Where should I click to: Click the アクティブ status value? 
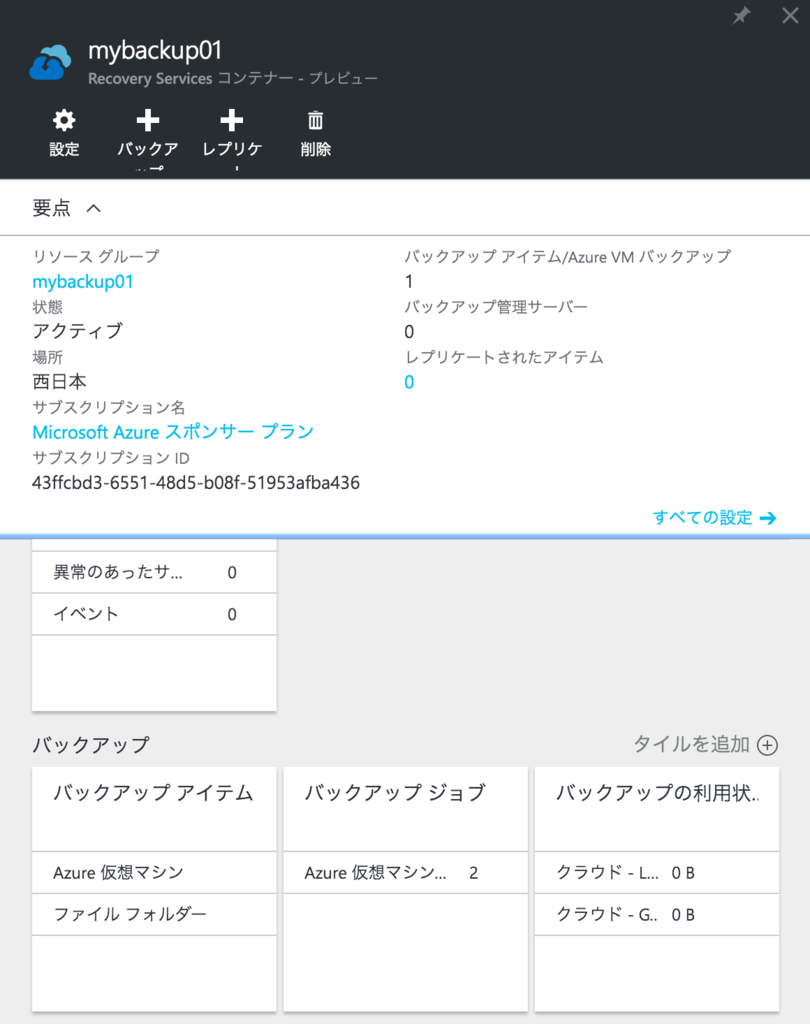click(78, 331)
